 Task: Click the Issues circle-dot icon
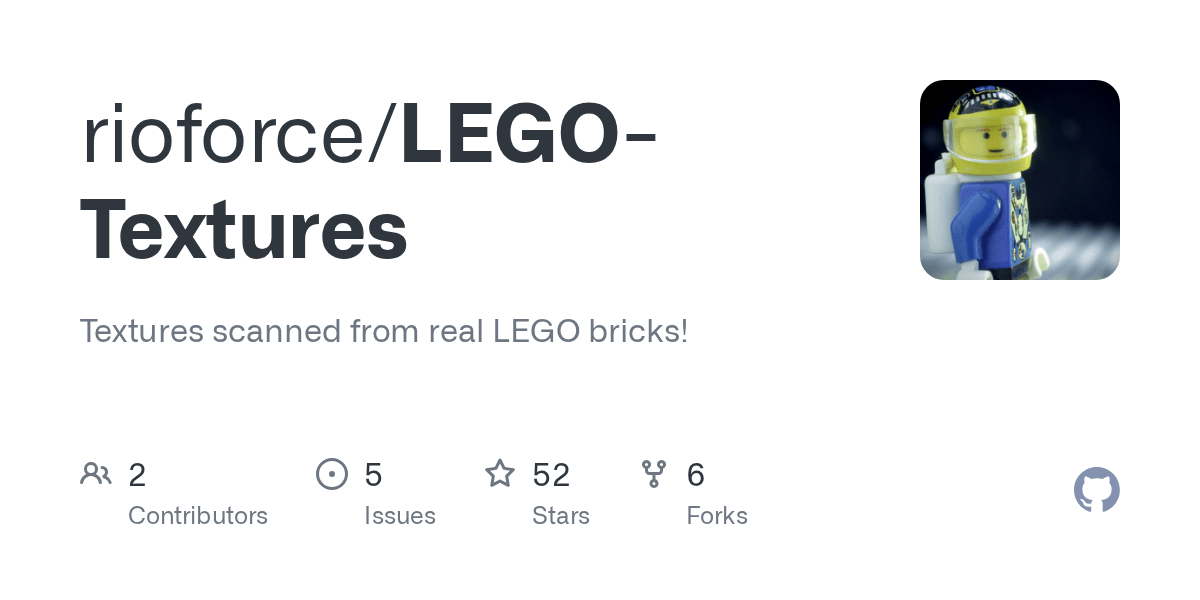(x=332, y=474)
